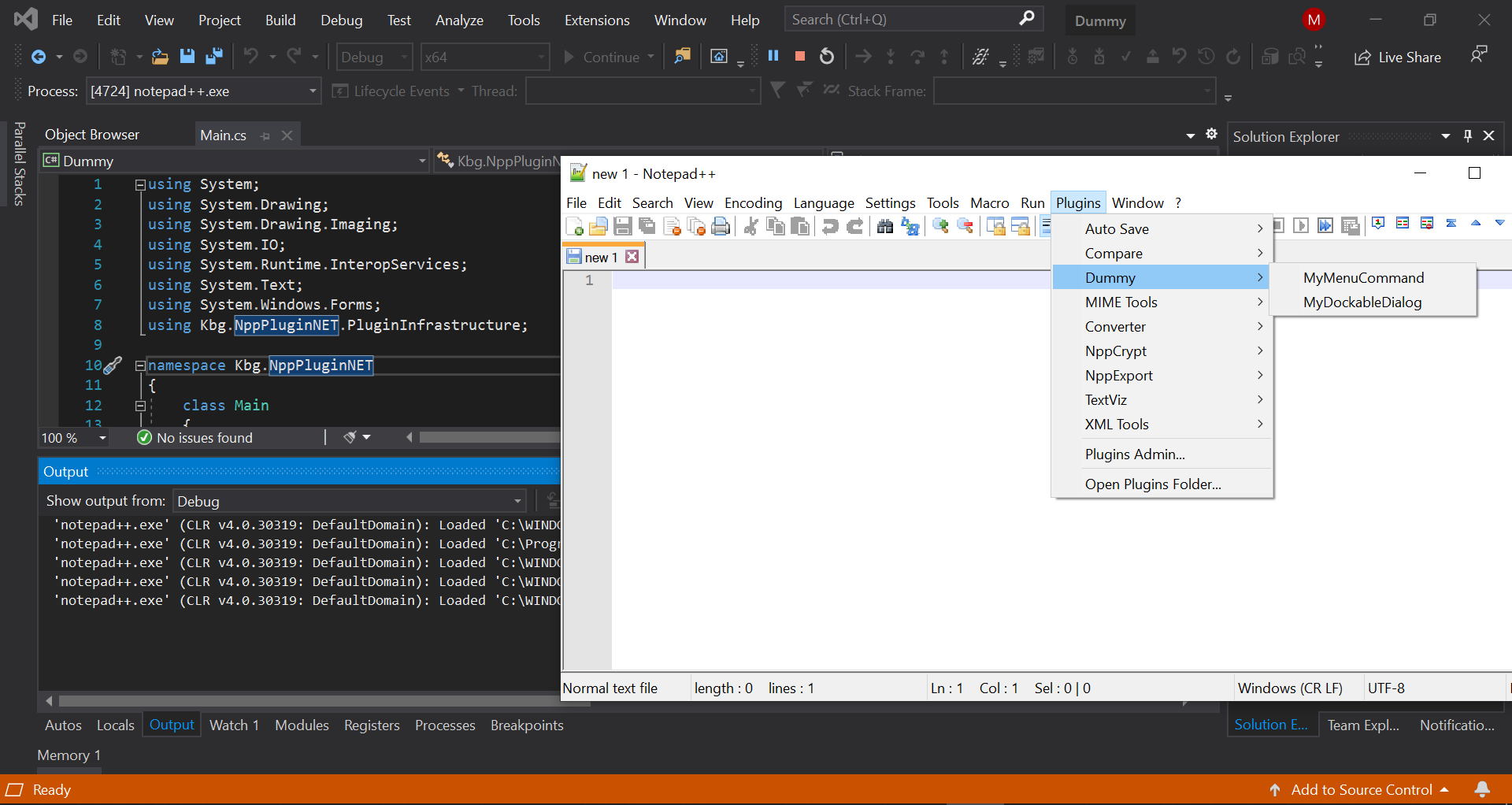This screenshot has width=1512, height=805.
Task: Toggle the Solution Explorer pin
Action: coord(1466,135)
